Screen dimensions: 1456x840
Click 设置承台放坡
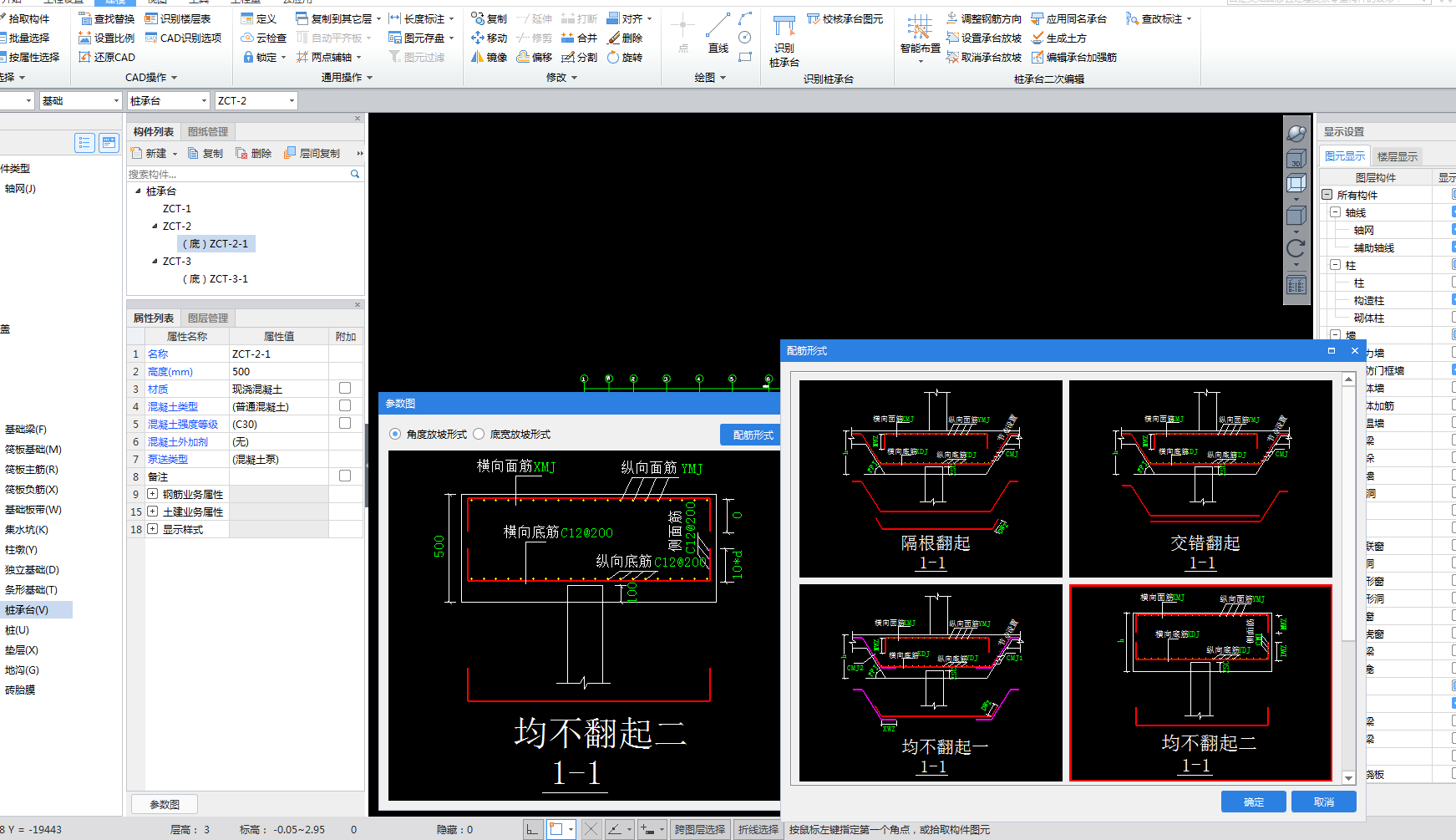[x=984, y=38]
